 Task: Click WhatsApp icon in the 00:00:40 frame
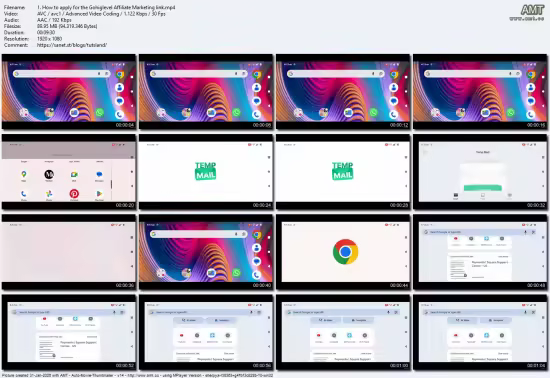237,273
